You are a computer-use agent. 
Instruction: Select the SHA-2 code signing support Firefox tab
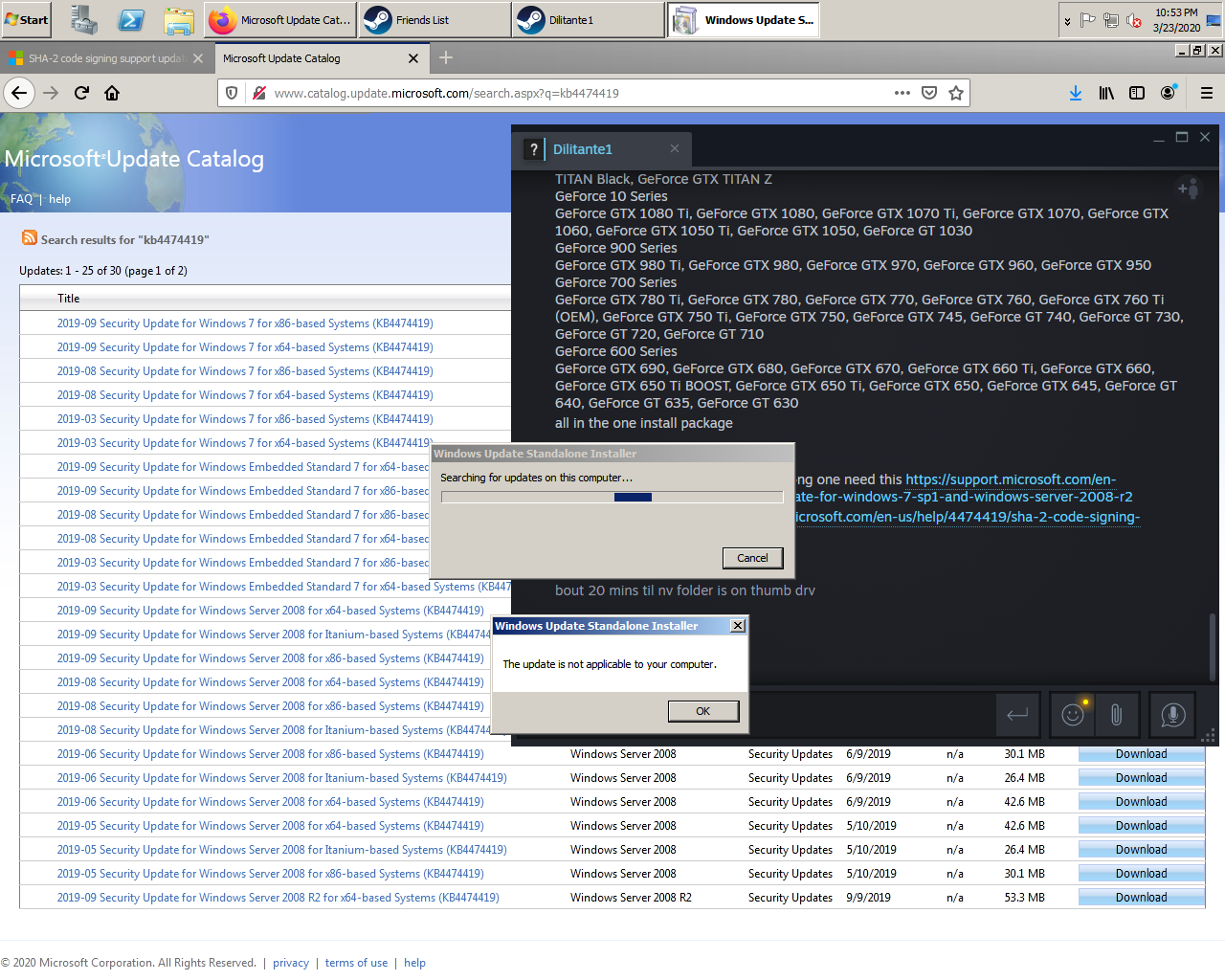(x=105, y=58)
